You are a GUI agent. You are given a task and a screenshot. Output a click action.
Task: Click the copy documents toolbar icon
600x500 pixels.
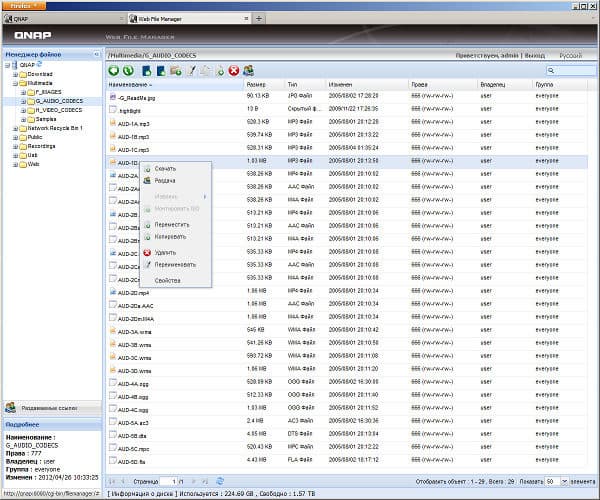click(x=205, y=70)
